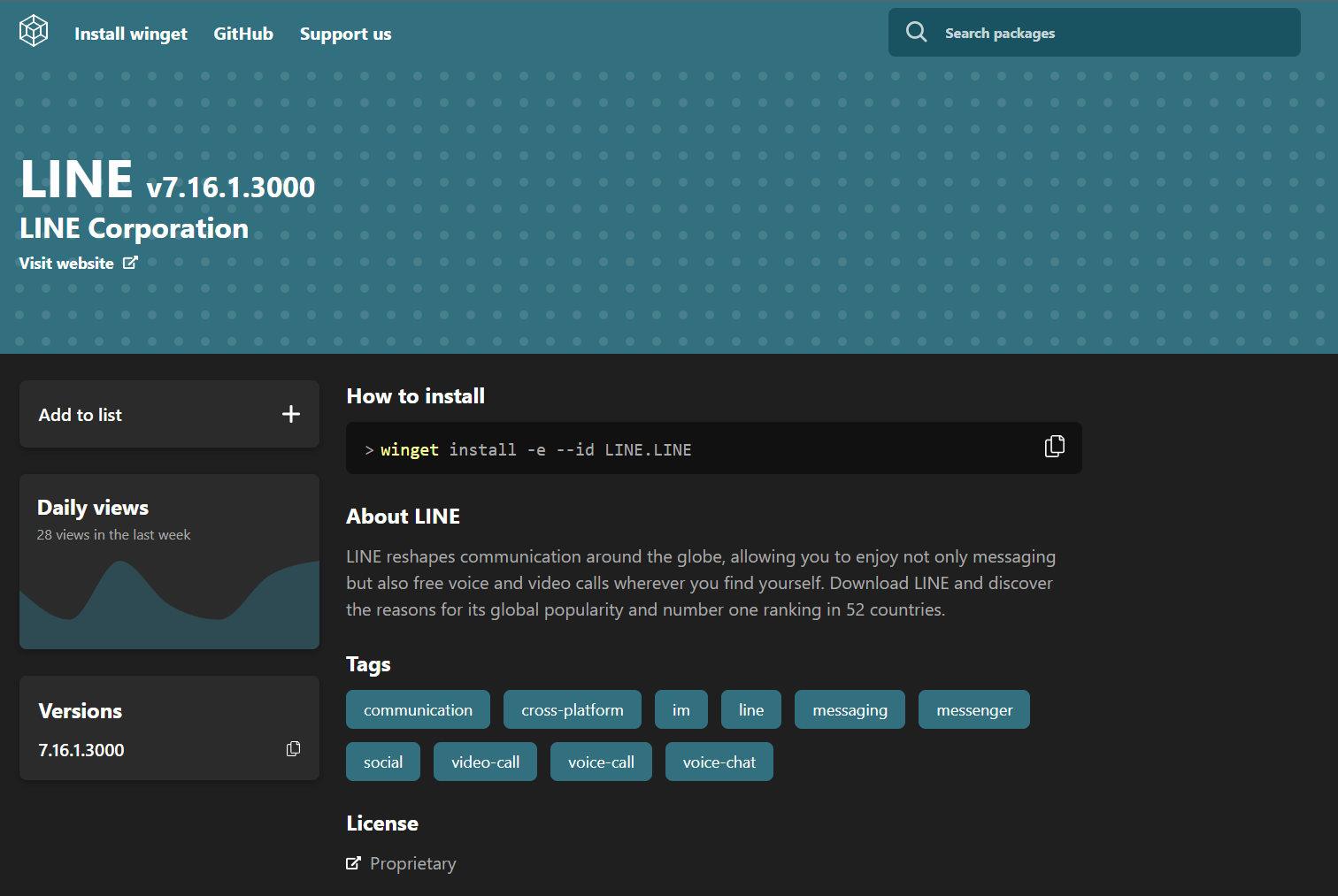Open the Visit website link
1338x896 pixels.
66,264
